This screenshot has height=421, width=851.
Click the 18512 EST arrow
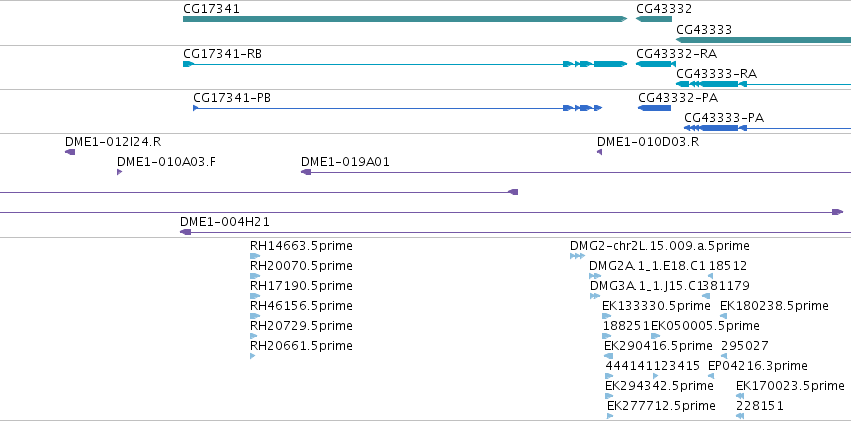pyautogui.click(x=710, y=276)
